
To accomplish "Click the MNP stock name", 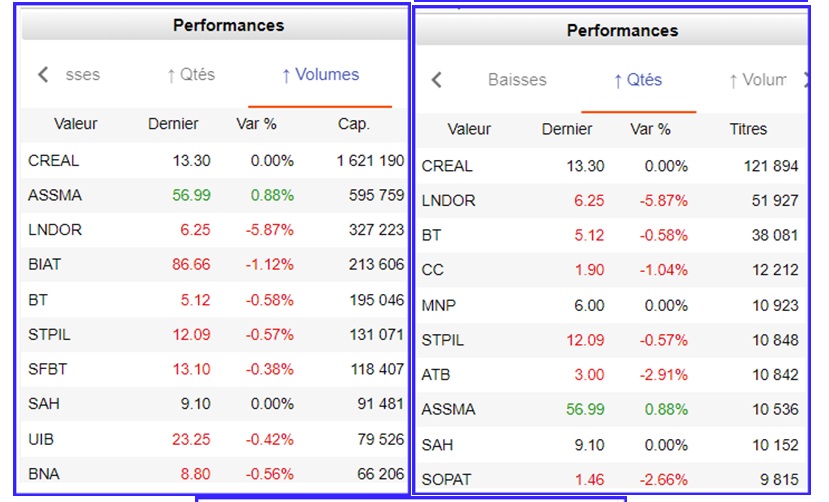I will click(x=438, y=305).
